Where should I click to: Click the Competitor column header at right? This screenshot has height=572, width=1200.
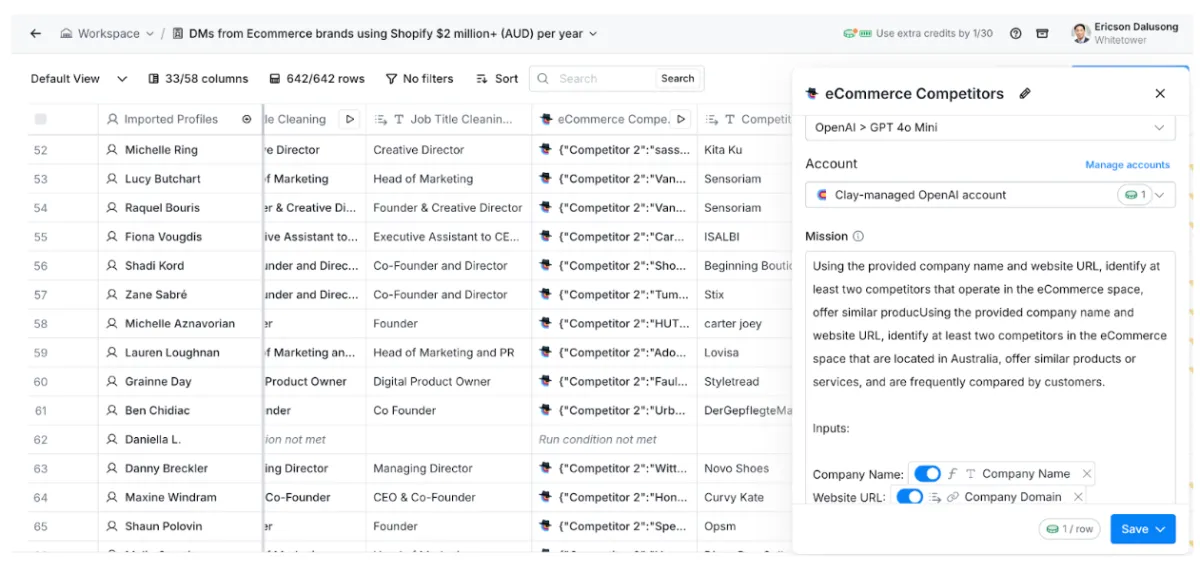[746, 119]
